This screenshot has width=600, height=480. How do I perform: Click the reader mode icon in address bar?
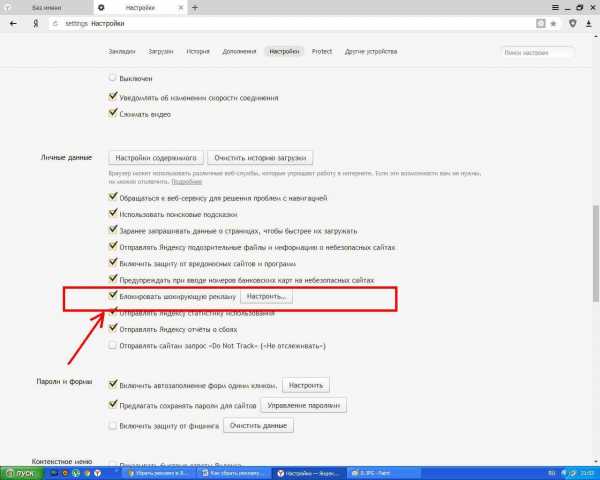click(x=540, y=23)
